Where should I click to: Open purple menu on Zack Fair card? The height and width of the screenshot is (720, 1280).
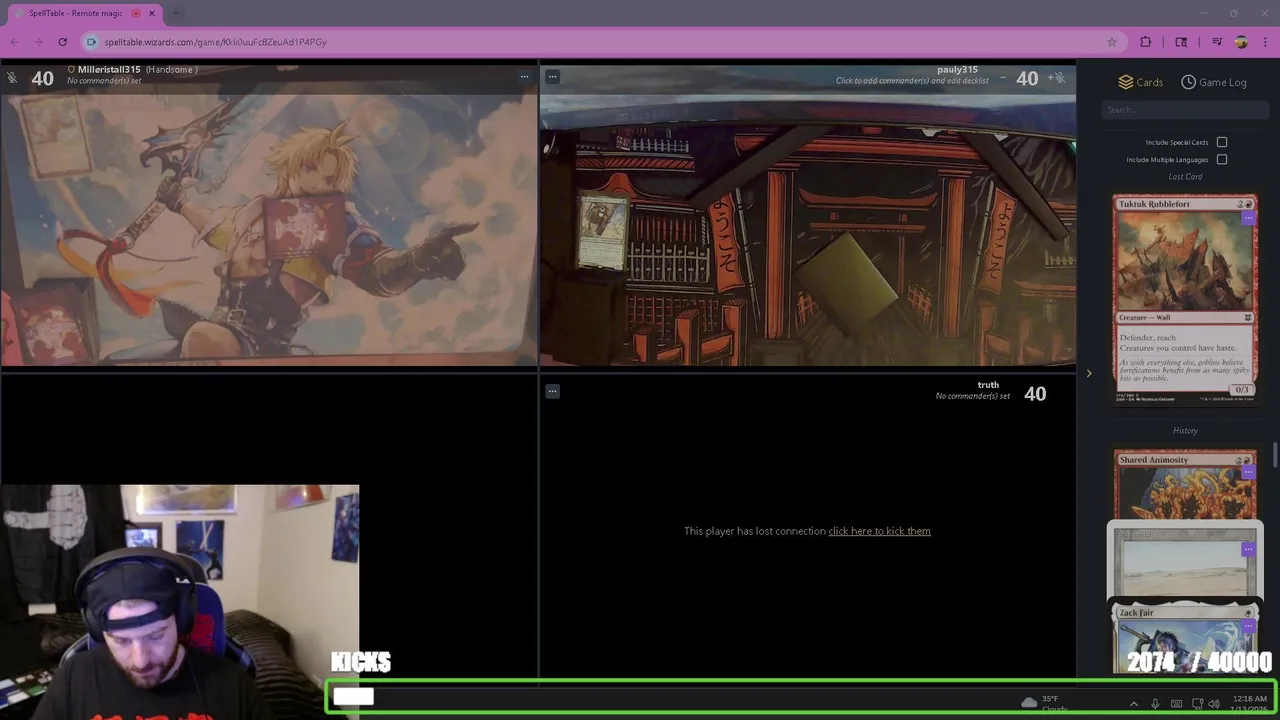click(1248, 627)
